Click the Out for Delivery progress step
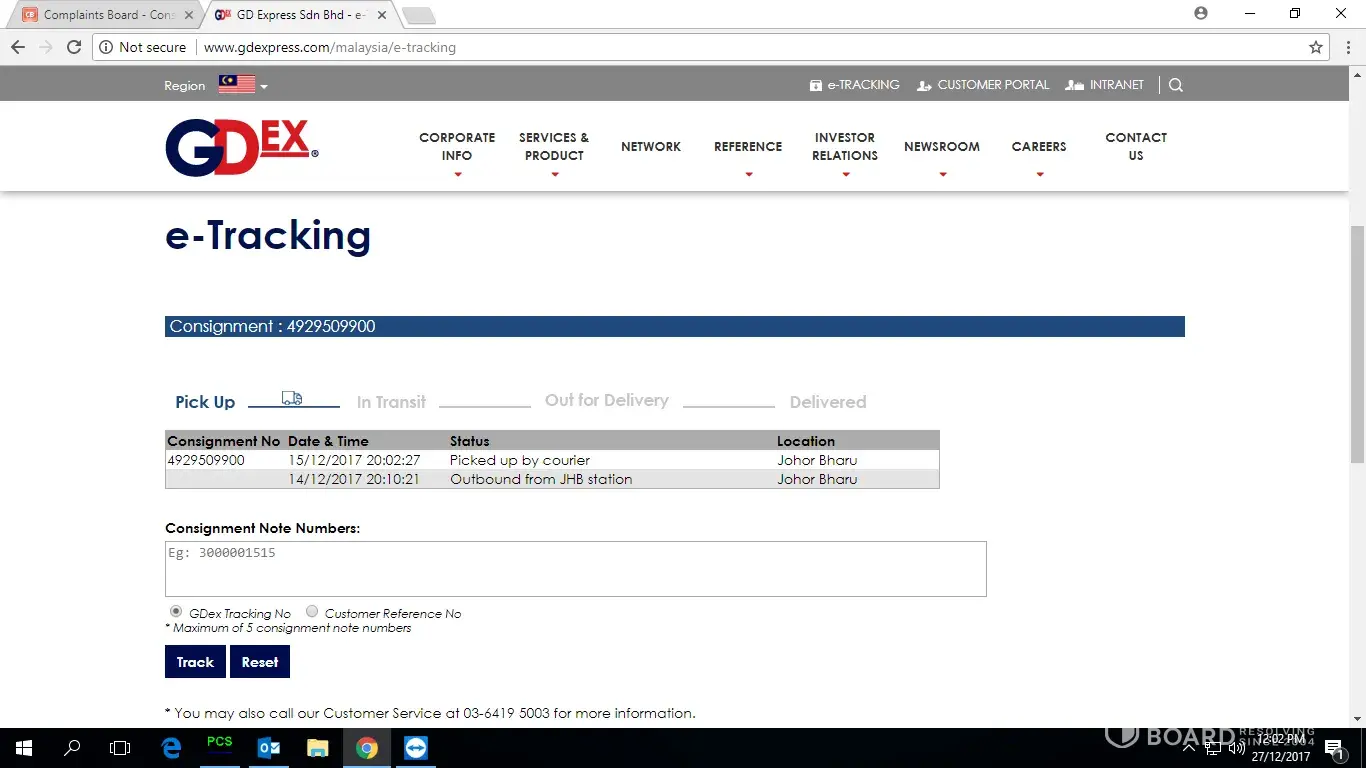The height and width of the screenshot is (768, 1366). pos(607,400)
